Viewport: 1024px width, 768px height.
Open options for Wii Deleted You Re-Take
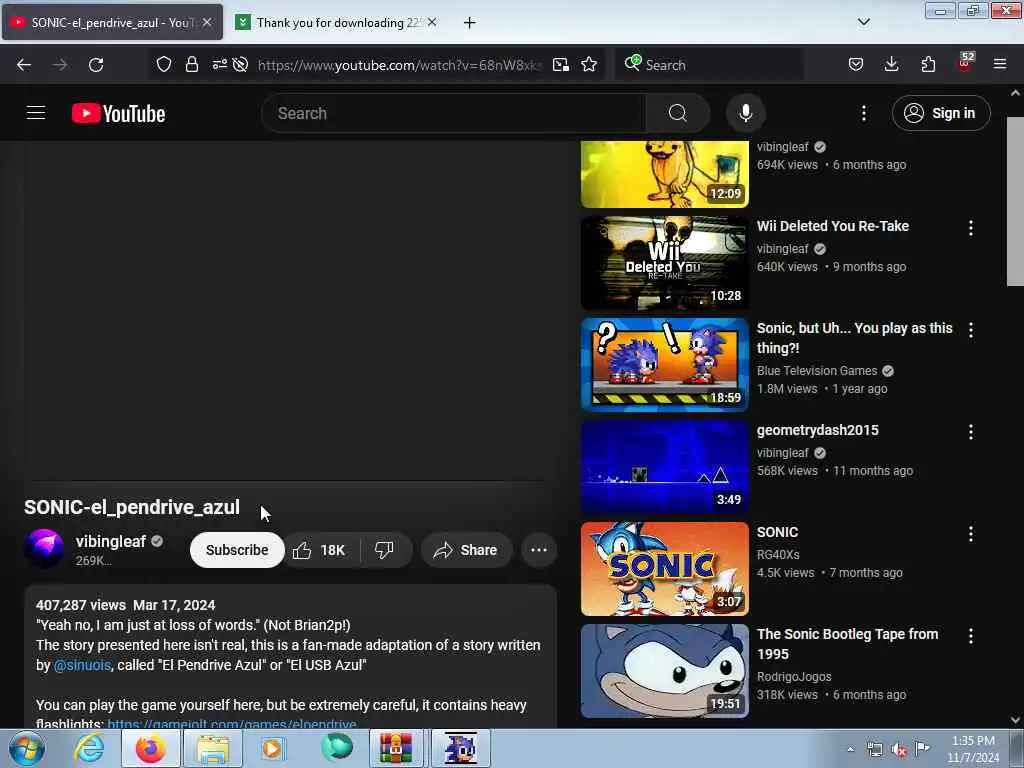970,228
